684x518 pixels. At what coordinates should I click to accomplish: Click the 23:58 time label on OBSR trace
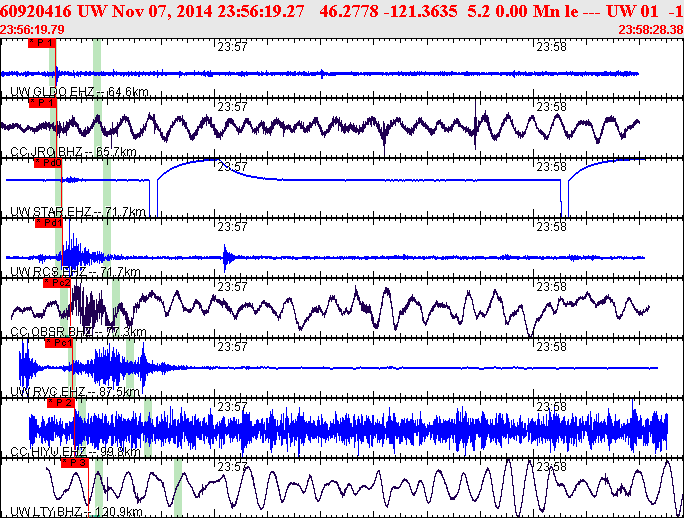[551, 287]
